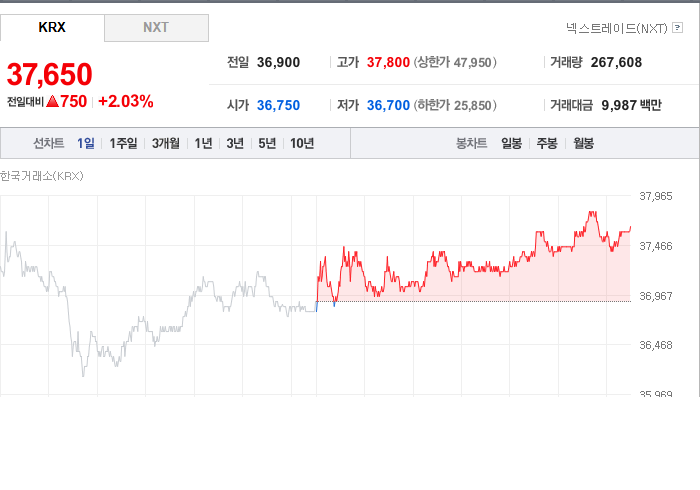Select the 1일 line chart range
The image size is (700, 490).
tap(86, 143)
